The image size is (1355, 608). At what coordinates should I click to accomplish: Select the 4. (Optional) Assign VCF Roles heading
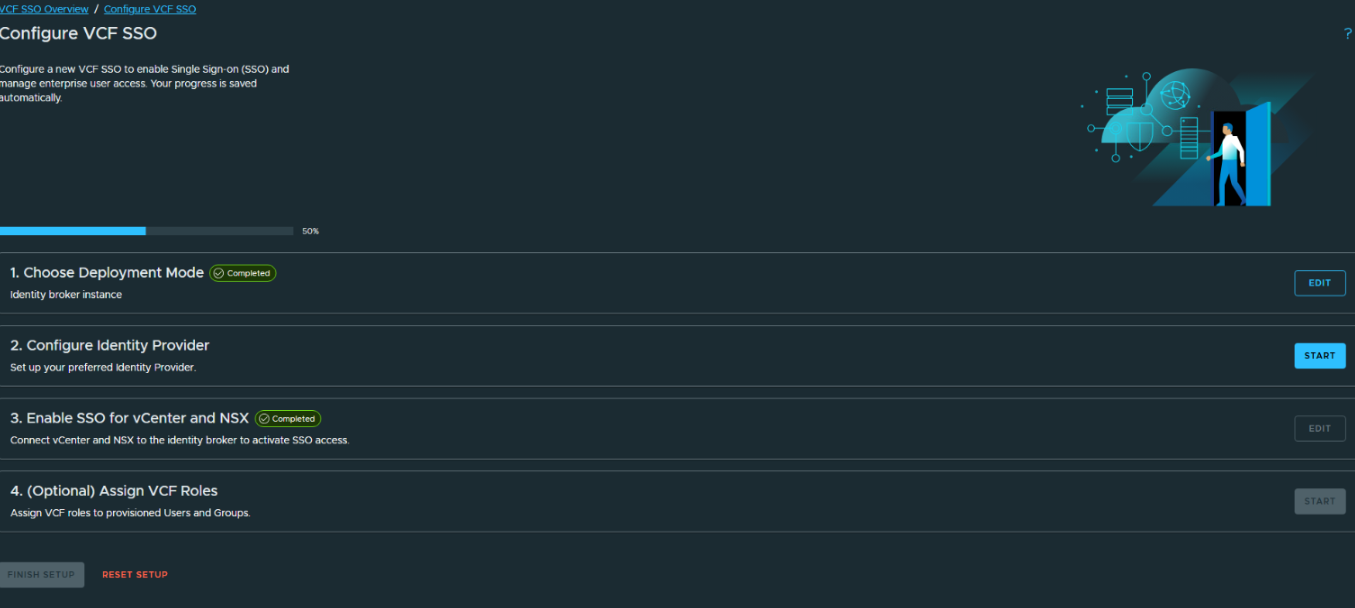[114, 491]
